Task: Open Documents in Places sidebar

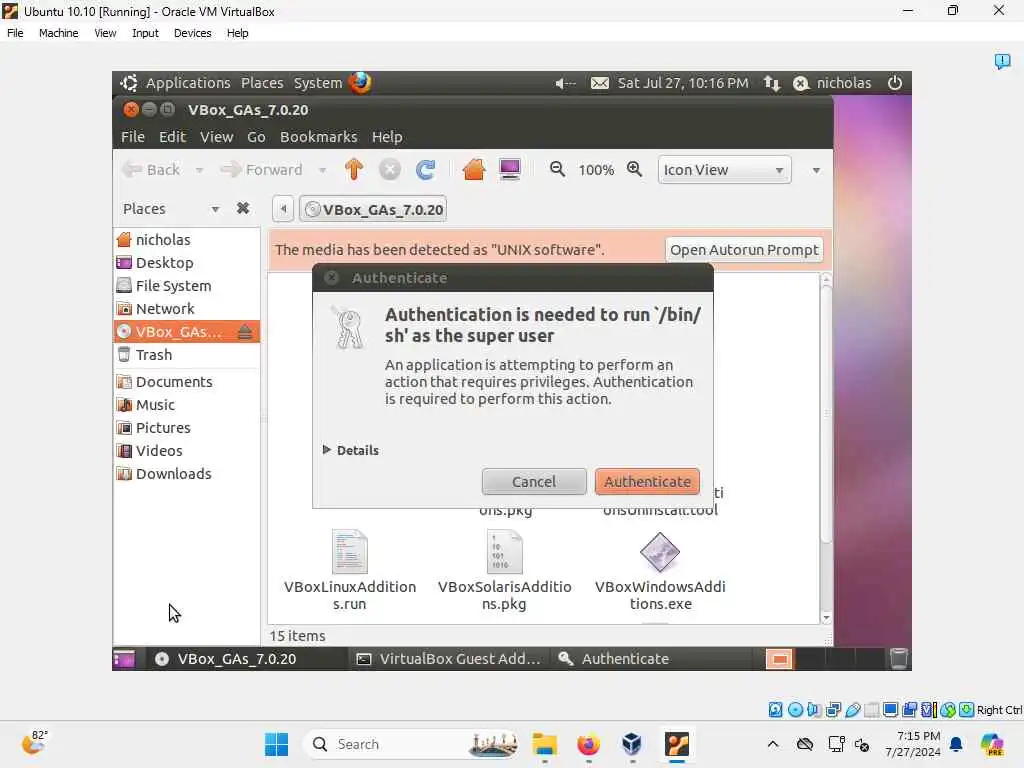Action: (187, 381)
